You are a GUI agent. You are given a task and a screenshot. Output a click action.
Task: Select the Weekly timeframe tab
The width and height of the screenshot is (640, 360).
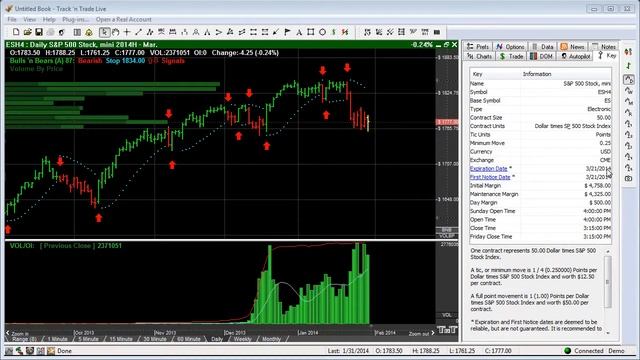pos(242,339)
